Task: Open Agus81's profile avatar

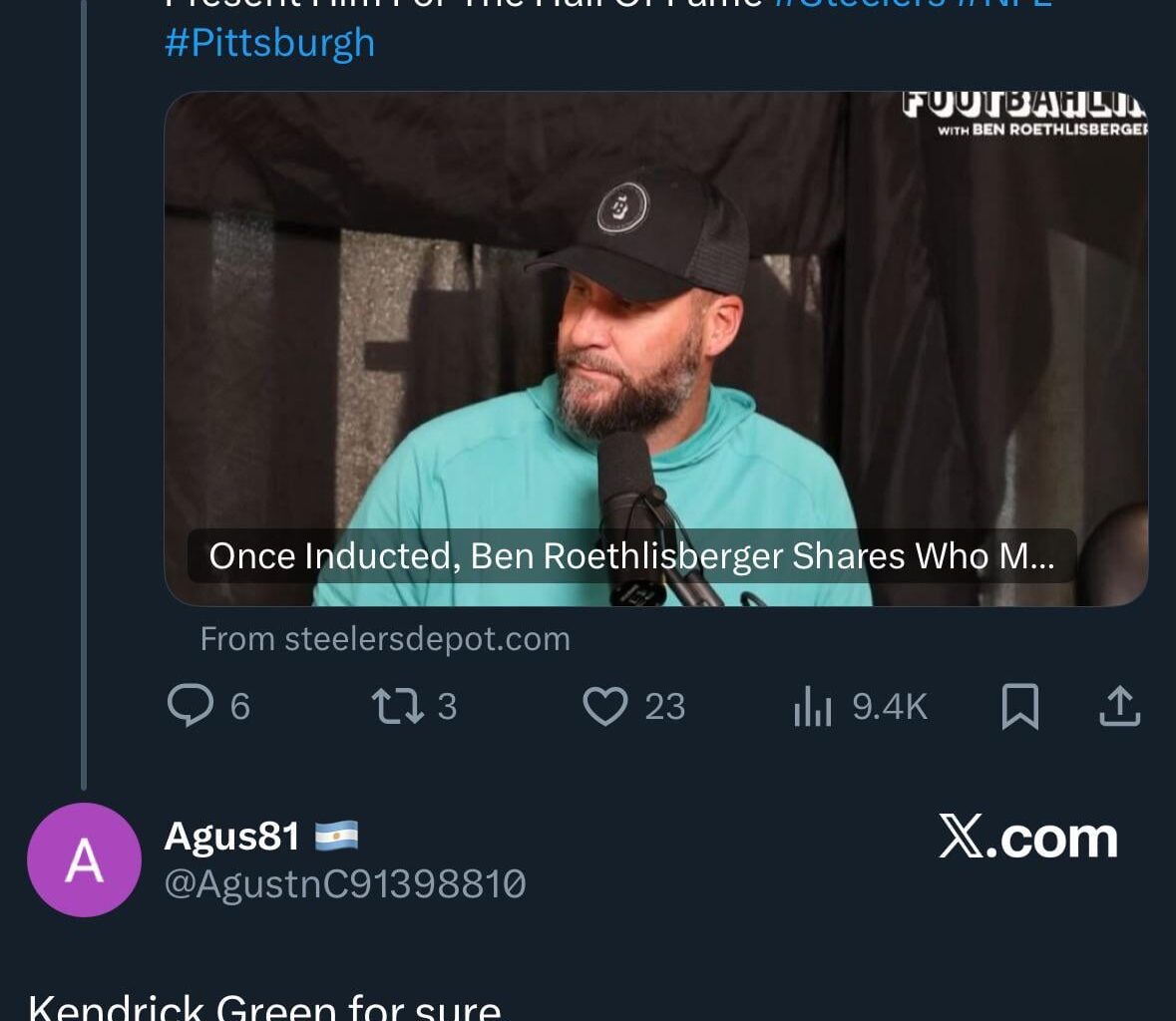Action: 84,858
